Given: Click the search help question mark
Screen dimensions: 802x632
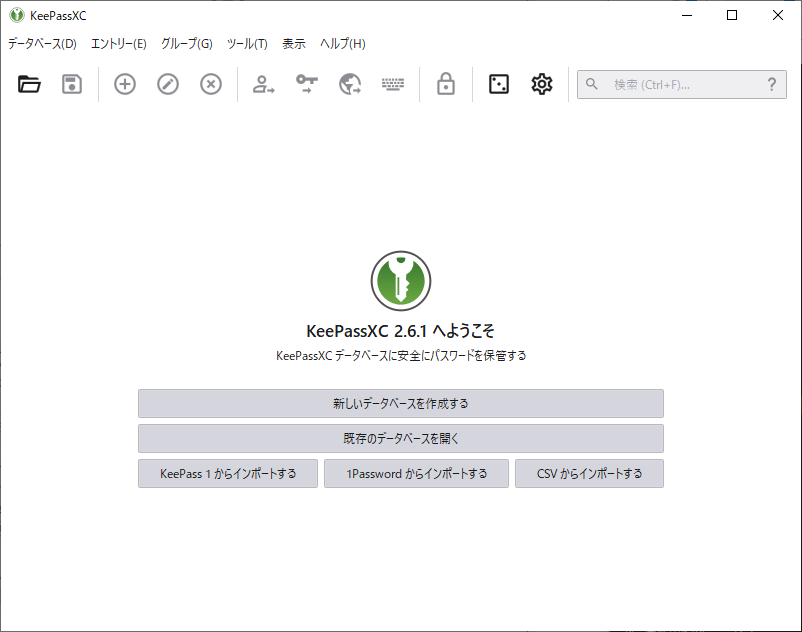Looking at the screenshot, I should (x=772, y=84).
